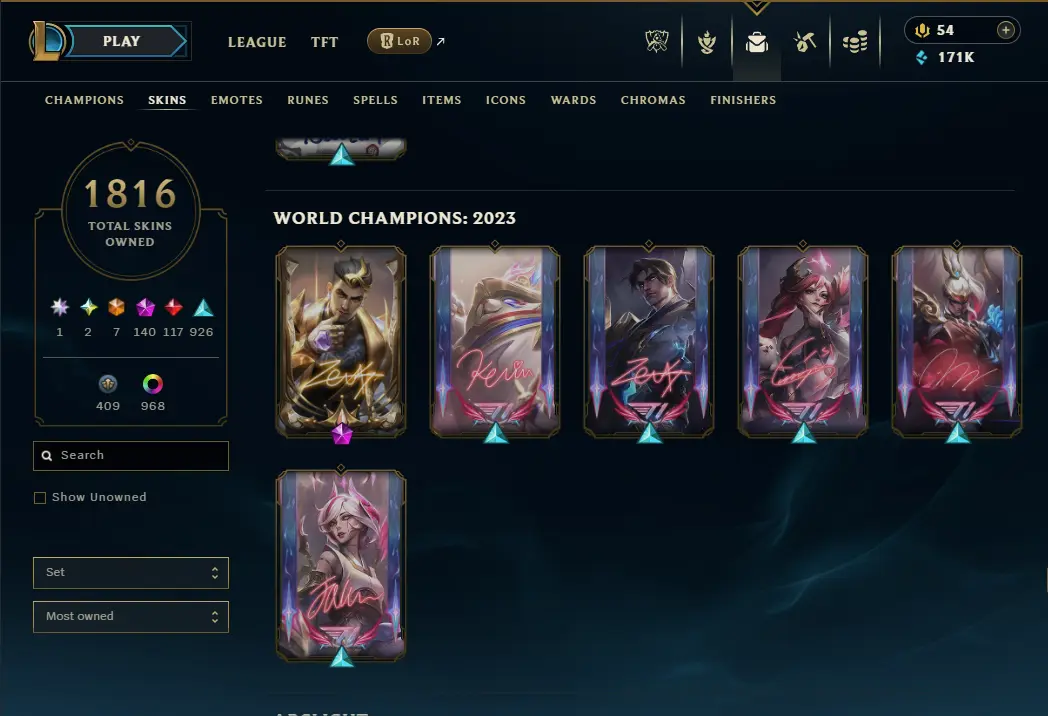Open the Collection backpack icon
1048x716 pixels.
(757, 43)
